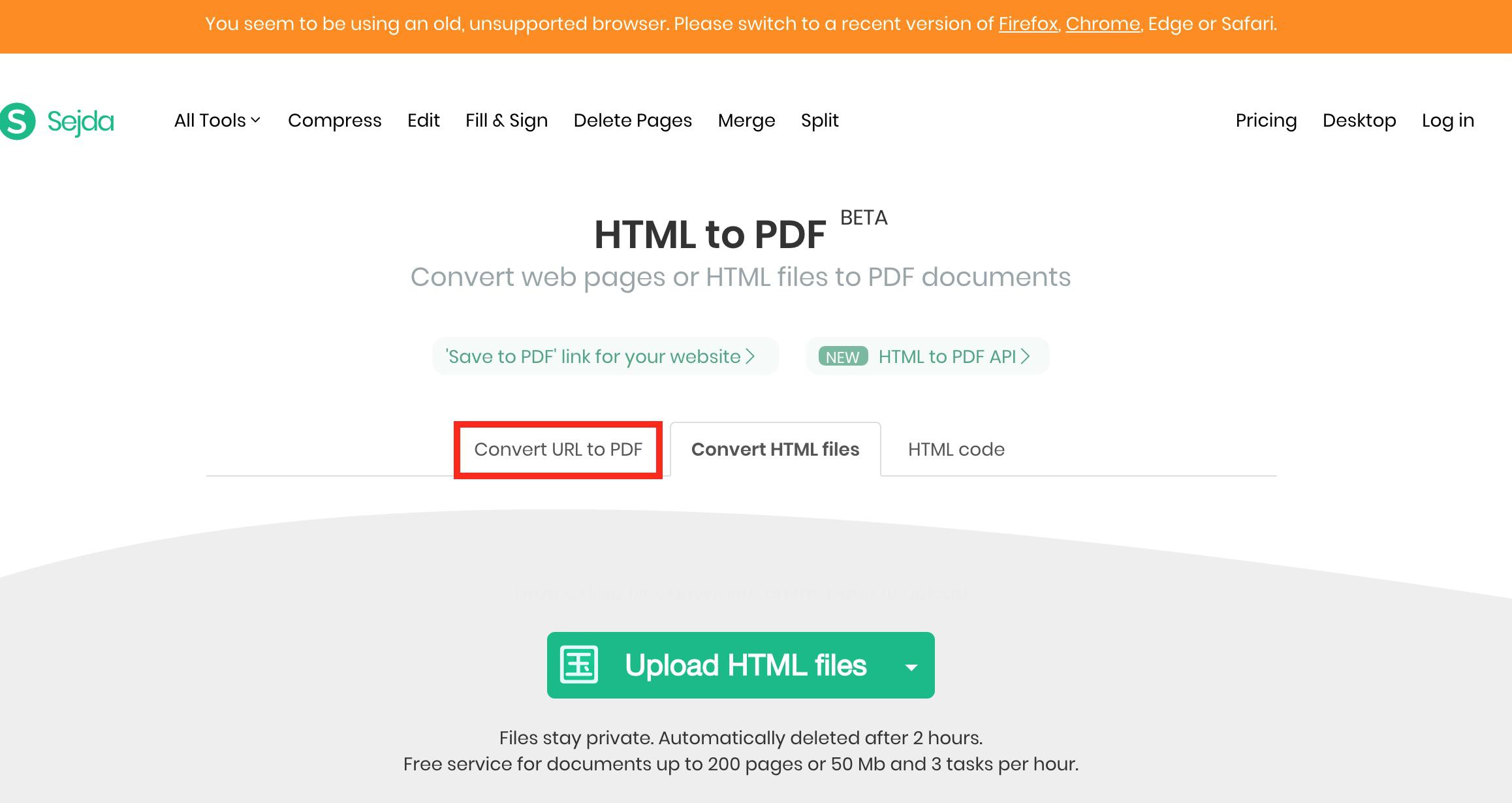Click Log in
The height and width of the screenshot is (803, 1512).
point(1448,121)
